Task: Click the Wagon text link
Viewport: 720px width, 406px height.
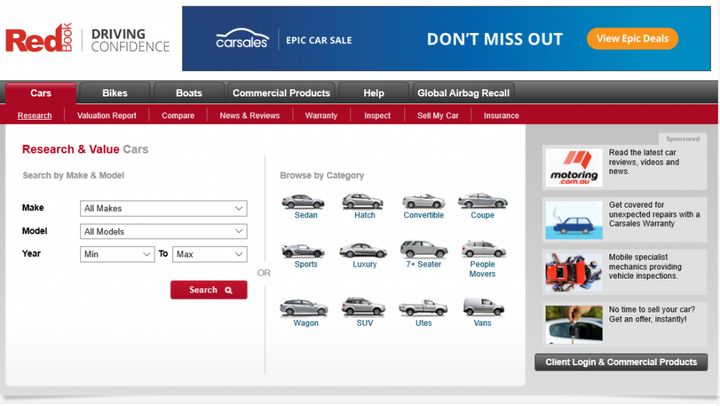Action: coord(306,323)
